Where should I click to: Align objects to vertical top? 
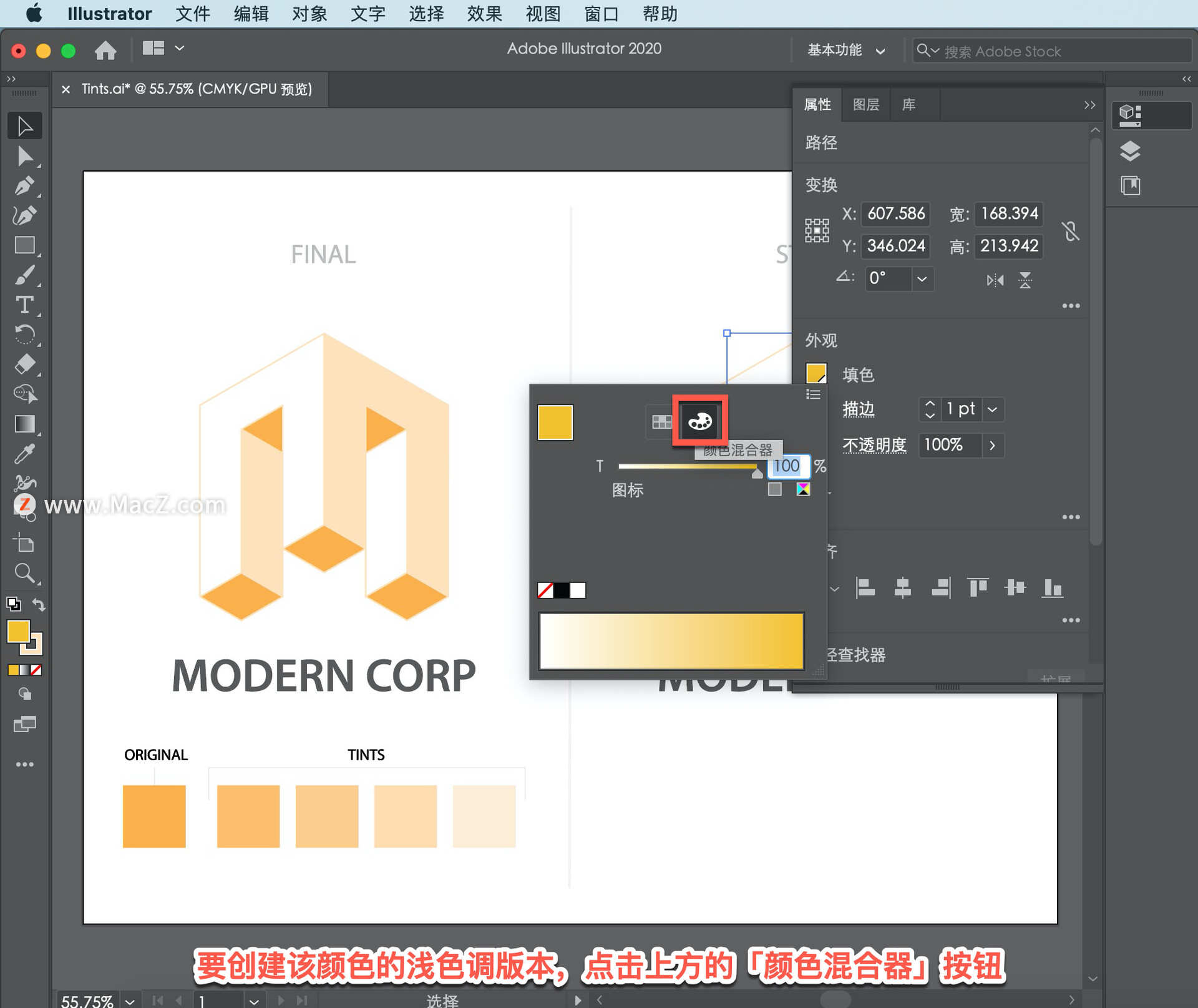(x=978, y=587)
